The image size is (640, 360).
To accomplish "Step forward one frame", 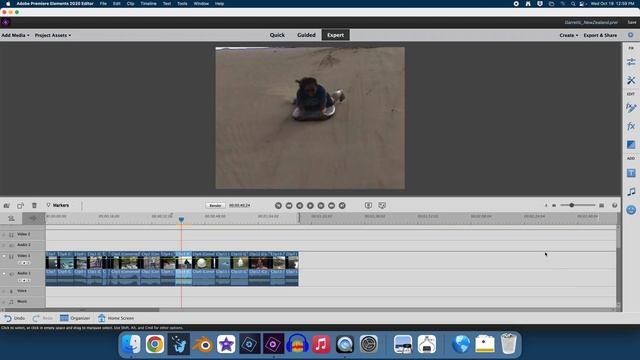I will click(321, 205).
